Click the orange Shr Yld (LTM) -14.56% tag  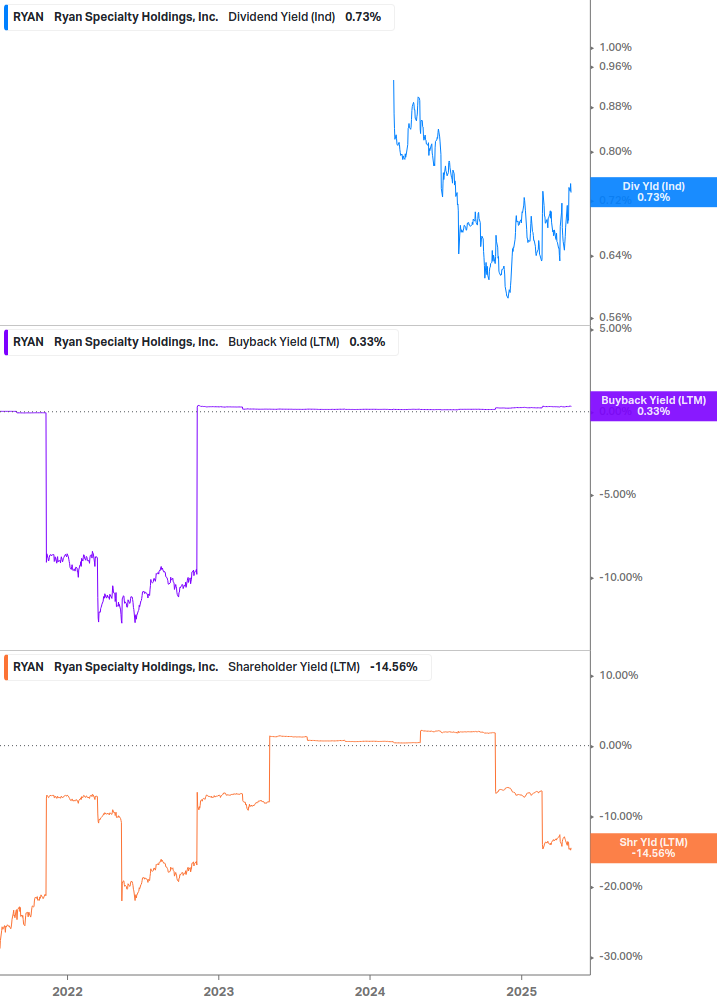[654, 848]
